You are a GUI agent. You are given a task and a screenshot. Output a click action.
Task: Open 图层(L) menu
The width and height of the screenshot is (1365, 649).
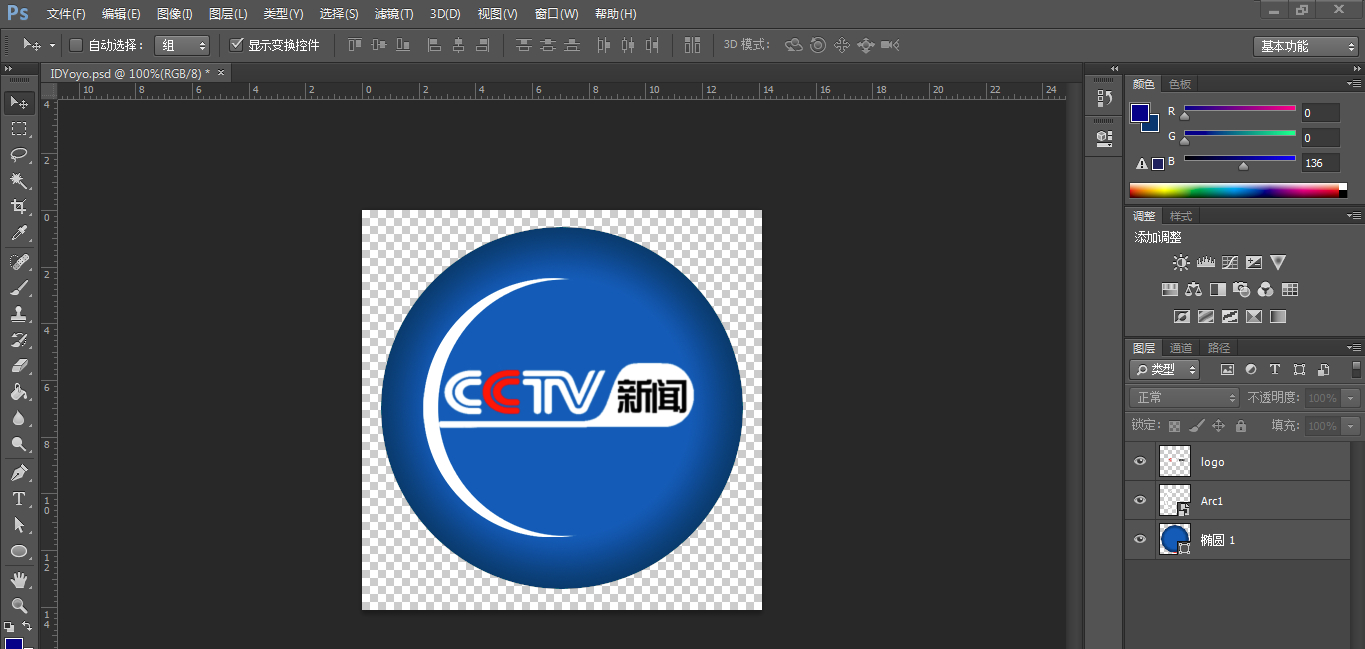click(228, 14)
